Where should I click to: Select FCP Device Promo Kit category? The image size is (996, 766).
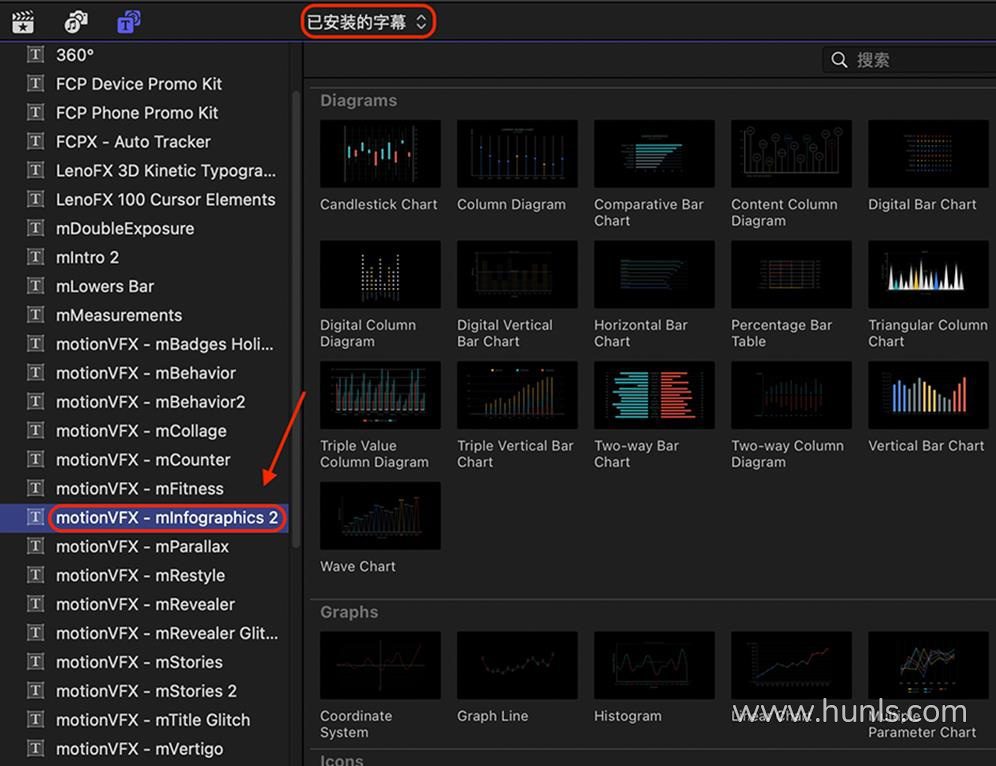145,84
